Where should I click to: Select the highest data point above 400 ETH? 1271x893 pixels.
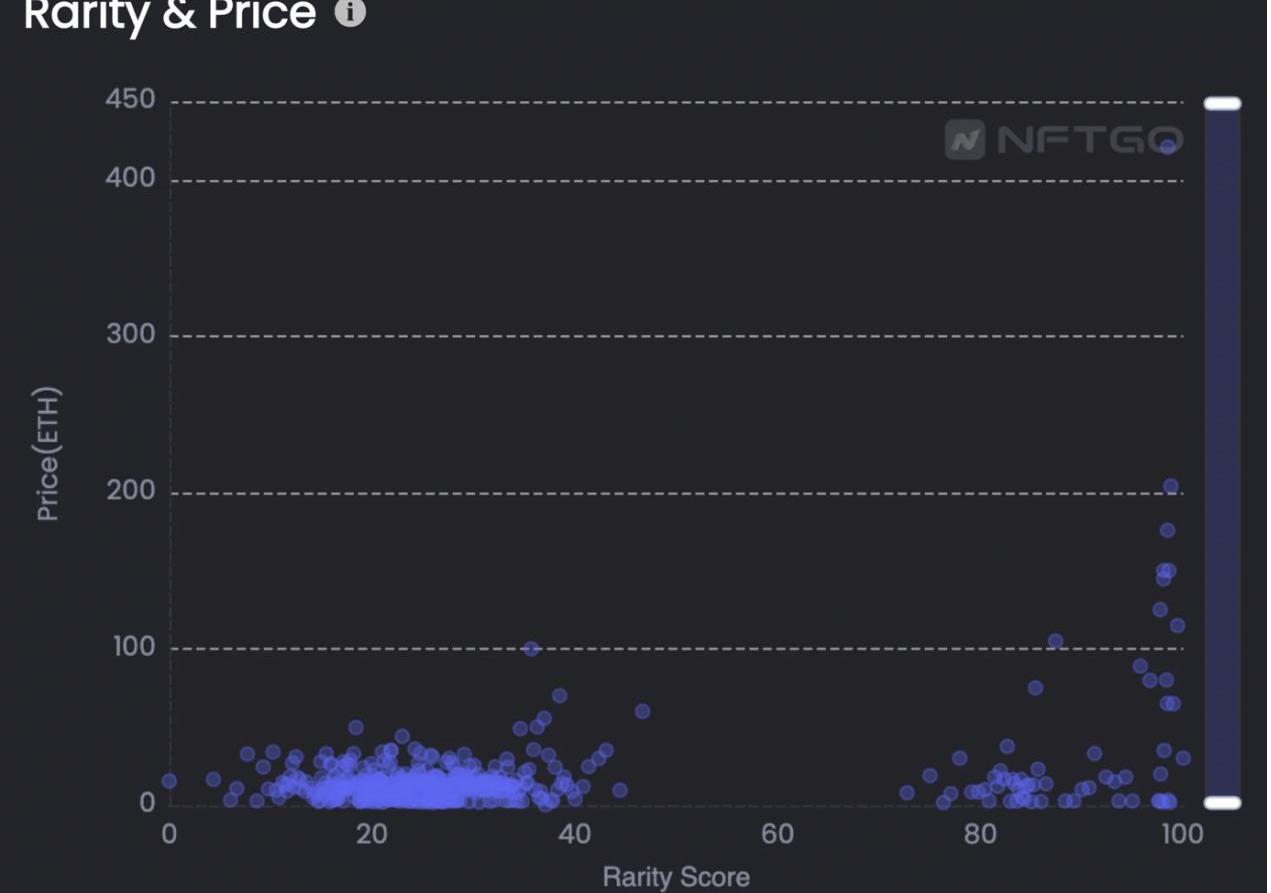click(1167, 147)
